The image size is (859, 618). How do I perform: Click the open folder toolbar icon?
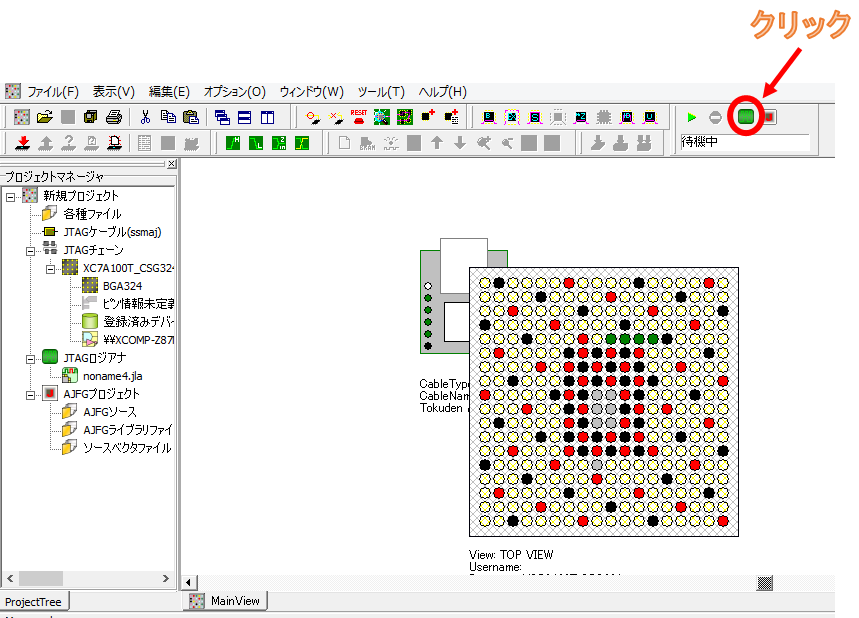[44, 117]
